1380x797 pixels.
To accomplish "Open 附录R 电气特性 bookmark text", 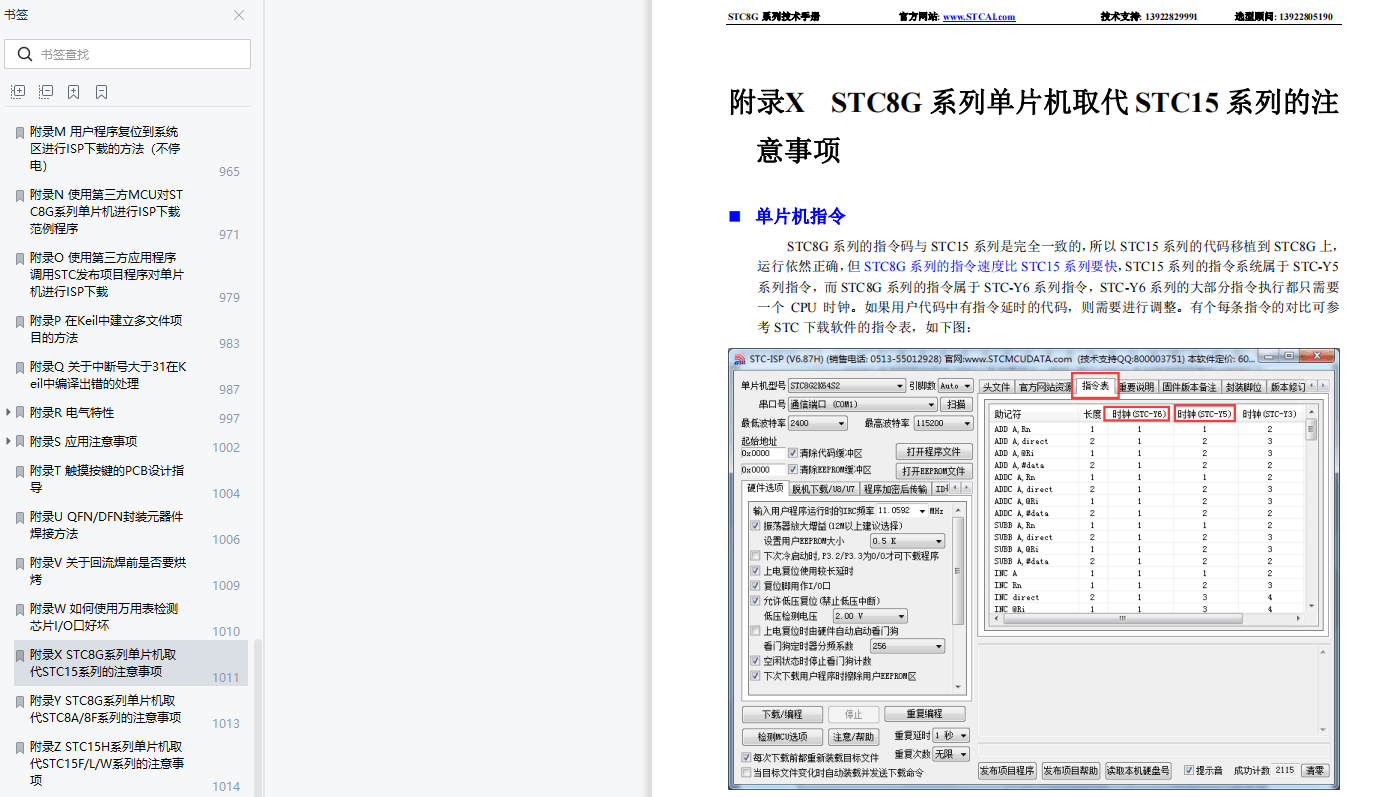I will (72, 412).
